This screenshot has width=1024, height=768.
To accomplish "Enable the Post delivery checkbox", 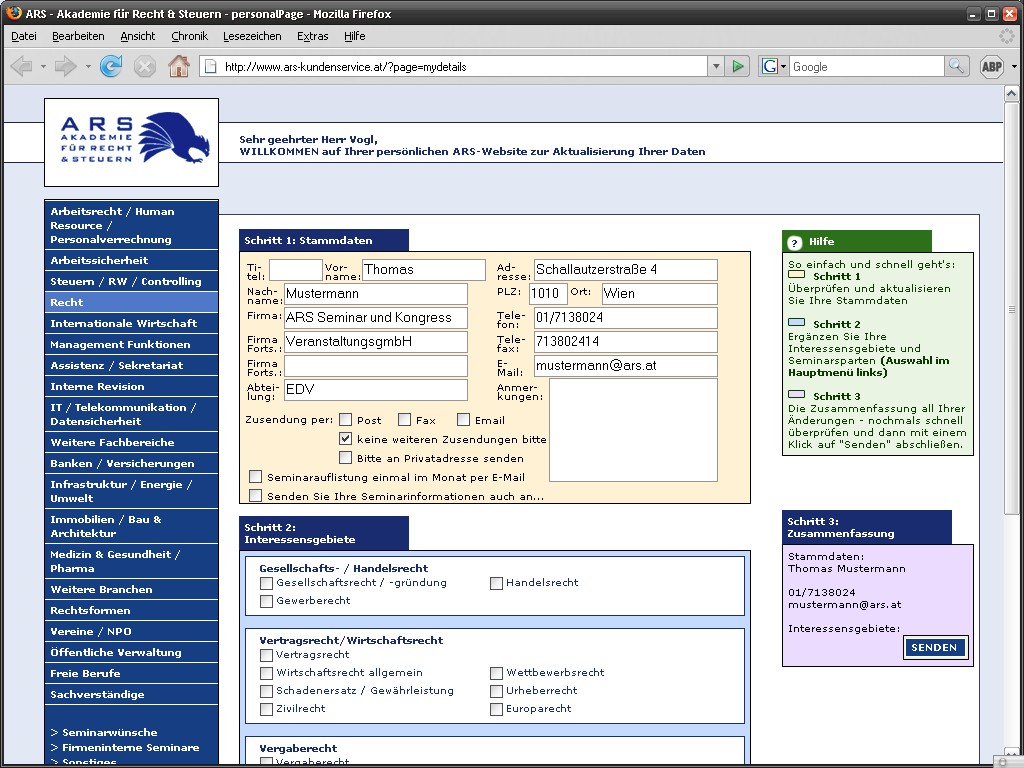I will coord(346,420).
